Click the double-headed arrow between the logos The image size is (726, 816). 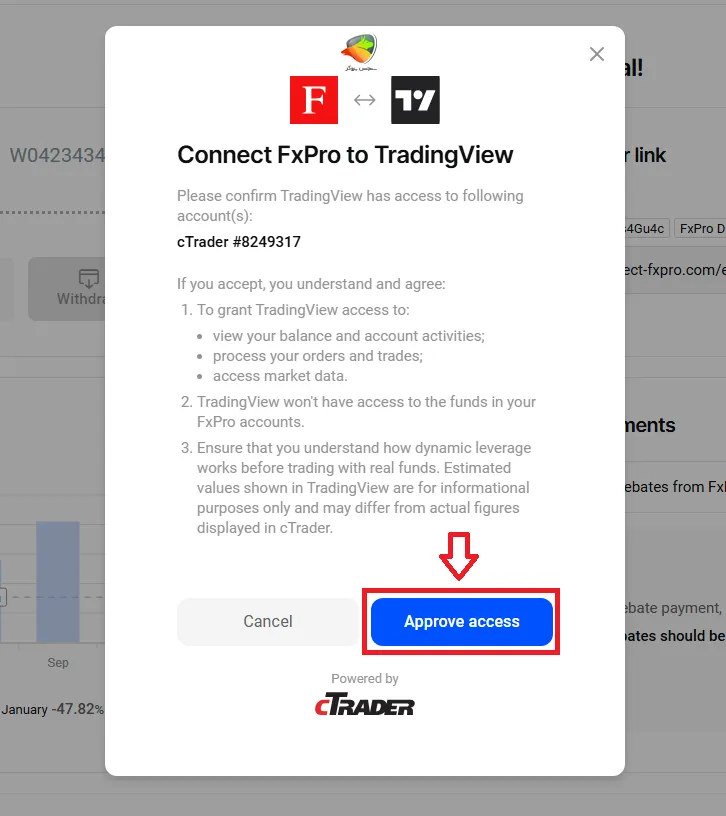point(364,100)
